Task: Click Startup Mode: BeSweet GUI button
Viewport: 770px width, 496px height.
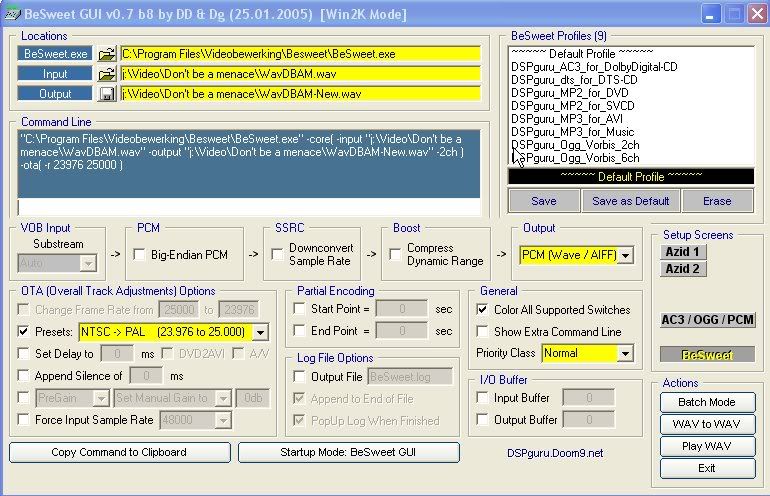Action: [x=349, y=452]
